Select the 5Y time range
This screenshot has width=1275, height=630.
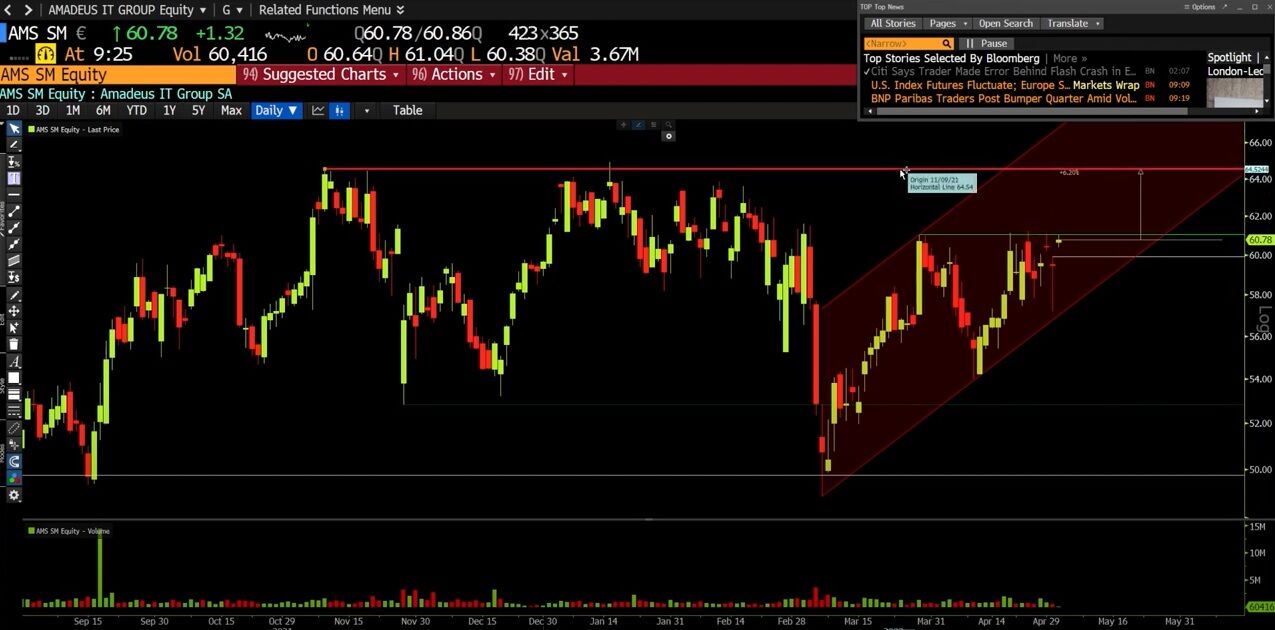(x=198, y=110)
